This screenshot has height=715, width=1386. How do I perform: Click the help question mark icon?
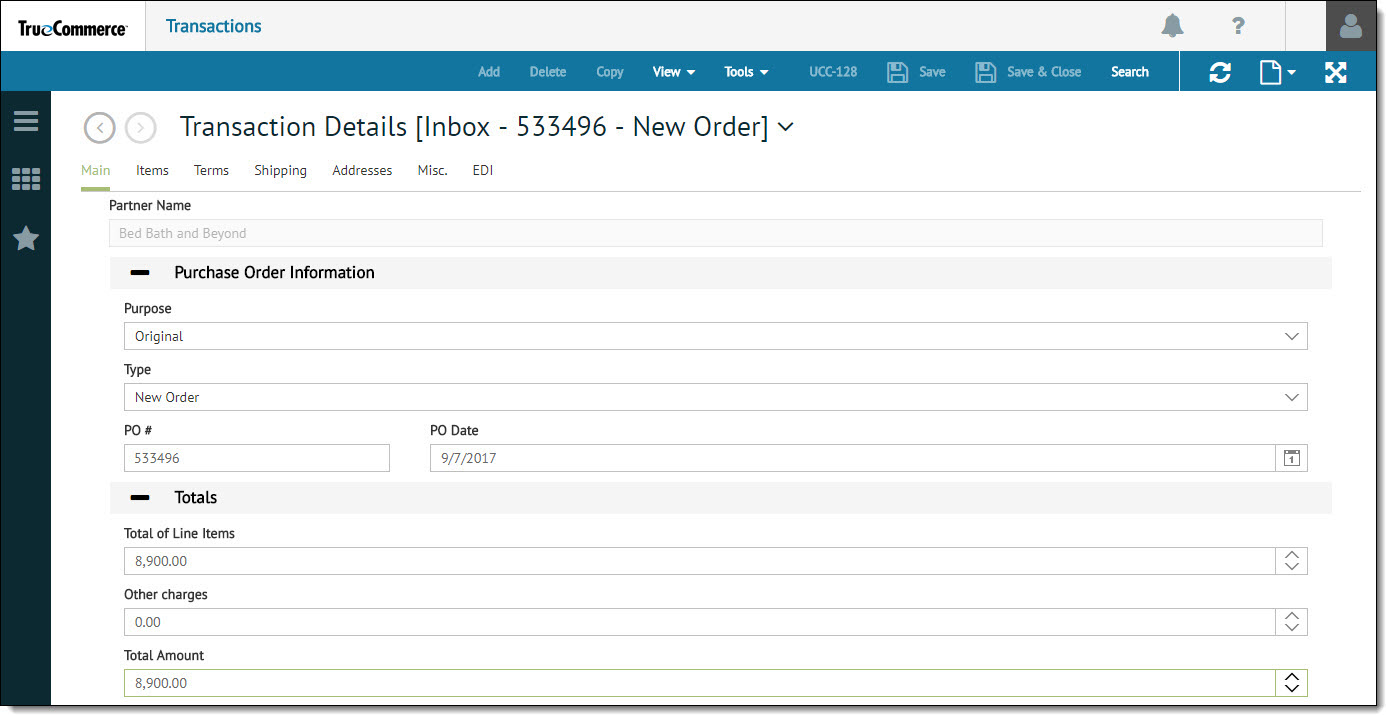[x=1238, y=26]
